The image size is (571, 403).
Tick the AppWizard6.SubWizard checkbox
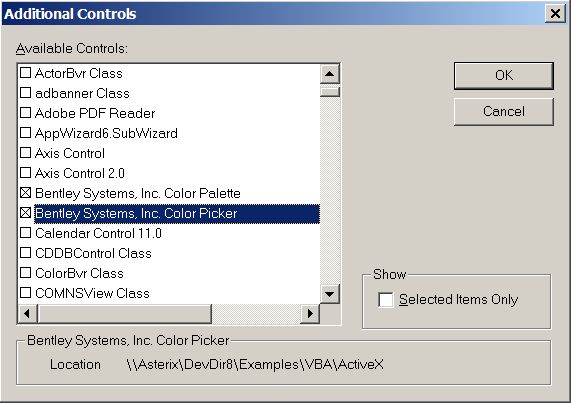(x=25, y=133)
